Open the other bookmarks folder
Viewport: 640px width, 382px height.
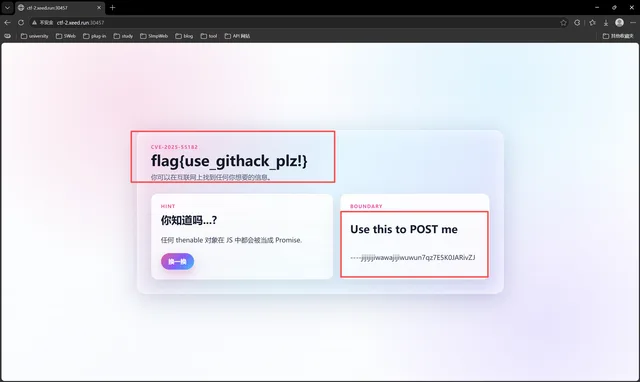[618, 36]
